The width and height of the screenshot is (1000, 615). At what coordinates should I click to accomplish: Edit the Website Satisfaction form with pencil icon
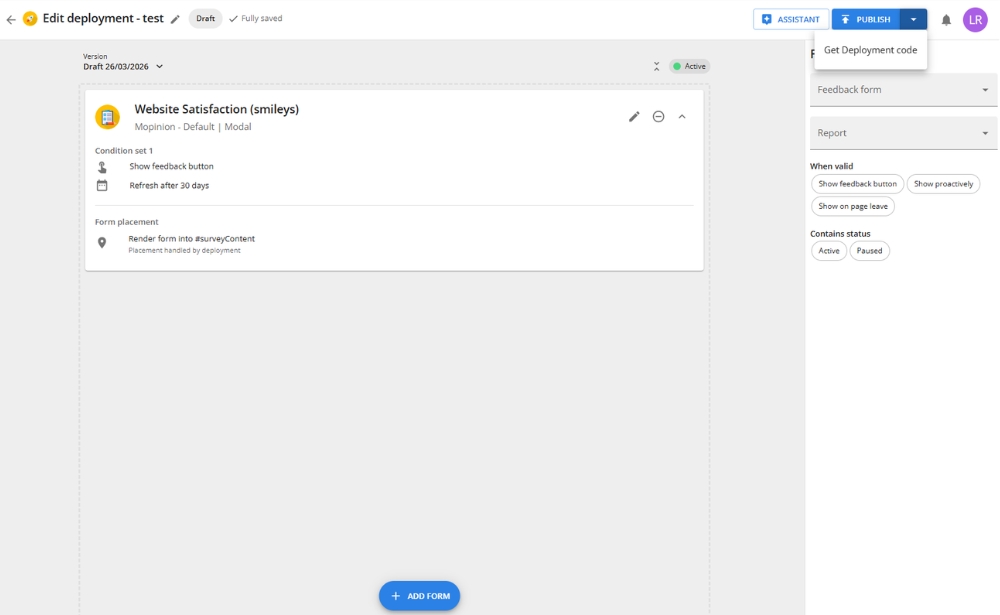(x=634, y=116)
